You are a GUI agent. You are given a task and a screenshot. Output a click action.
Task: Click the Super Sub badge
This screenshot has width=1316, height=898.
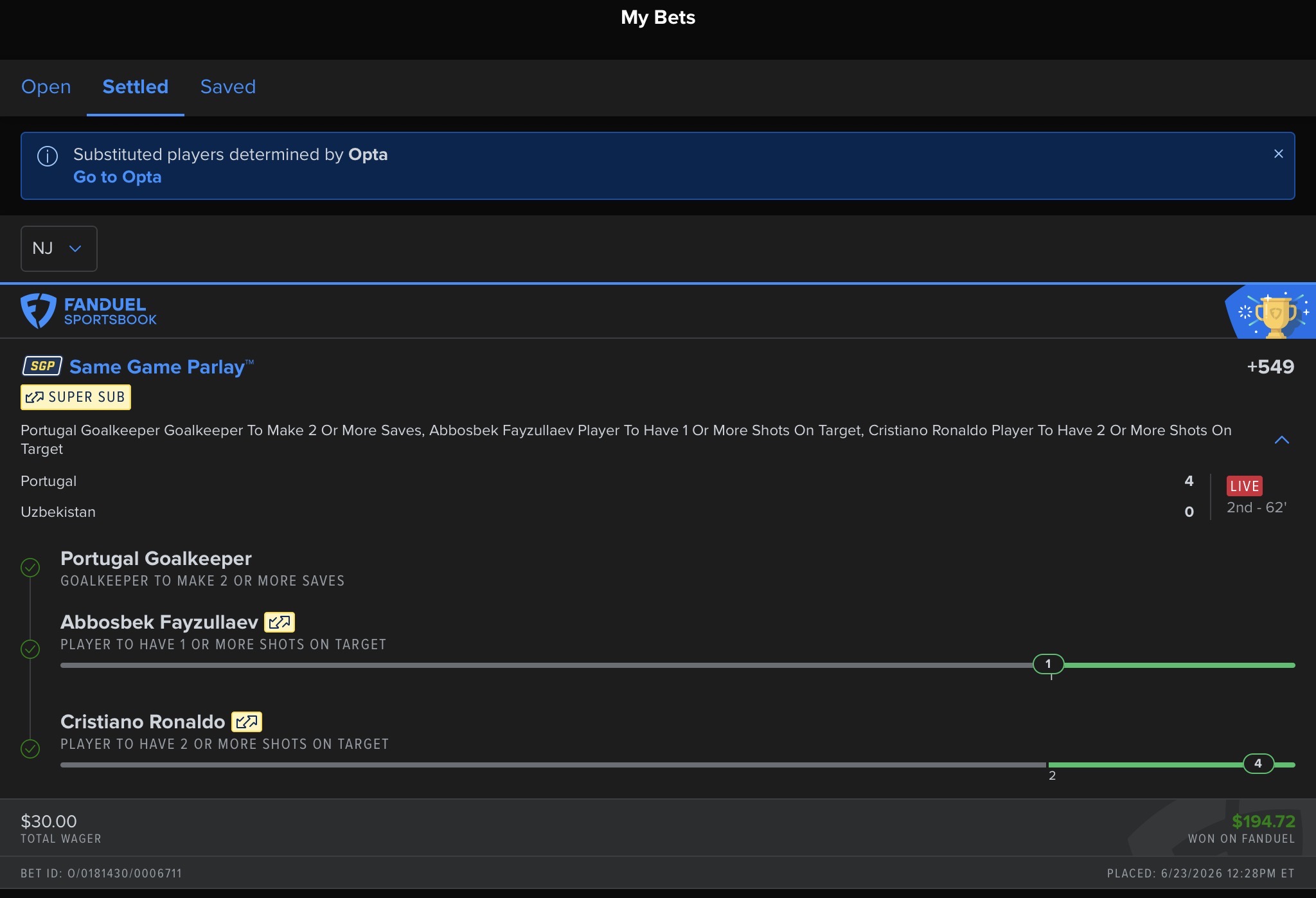click(76, 397)
